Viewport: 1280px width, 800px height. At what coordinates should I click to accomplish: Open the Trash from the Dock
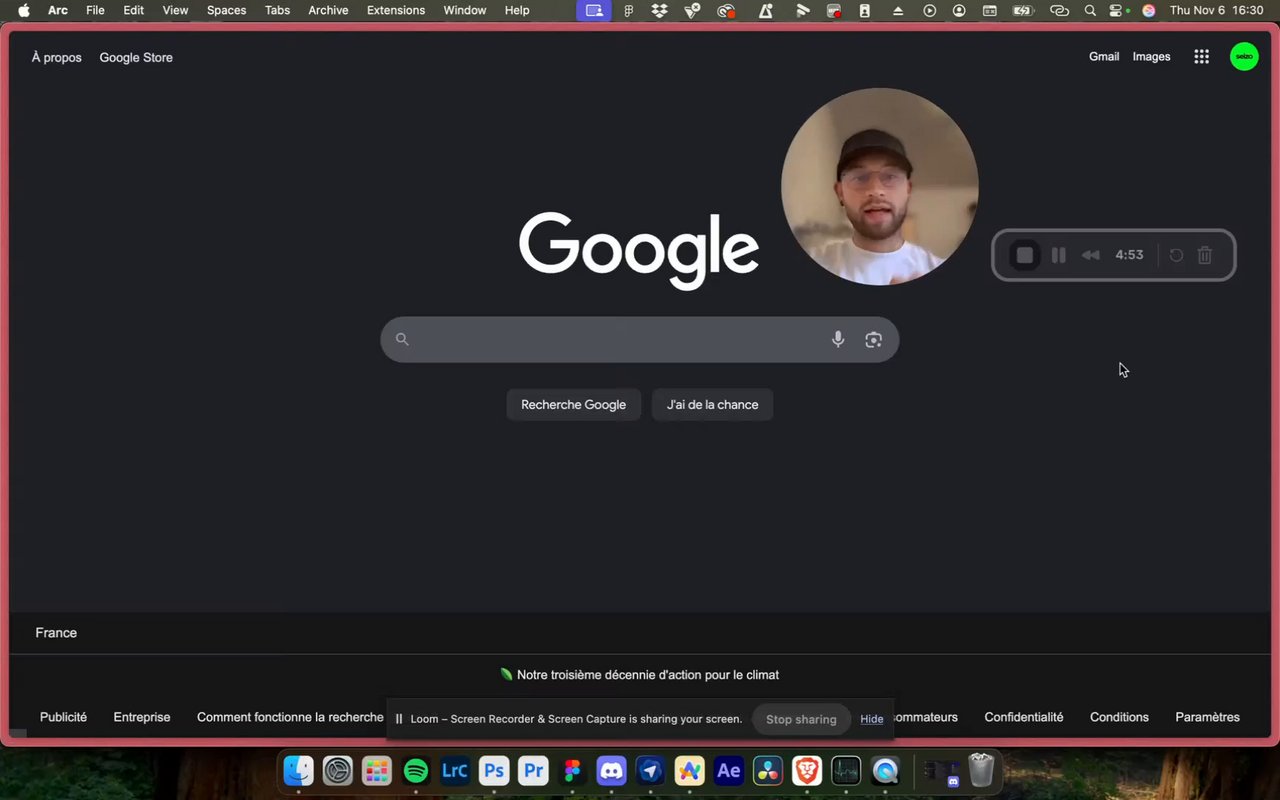[x=982, y=770]
